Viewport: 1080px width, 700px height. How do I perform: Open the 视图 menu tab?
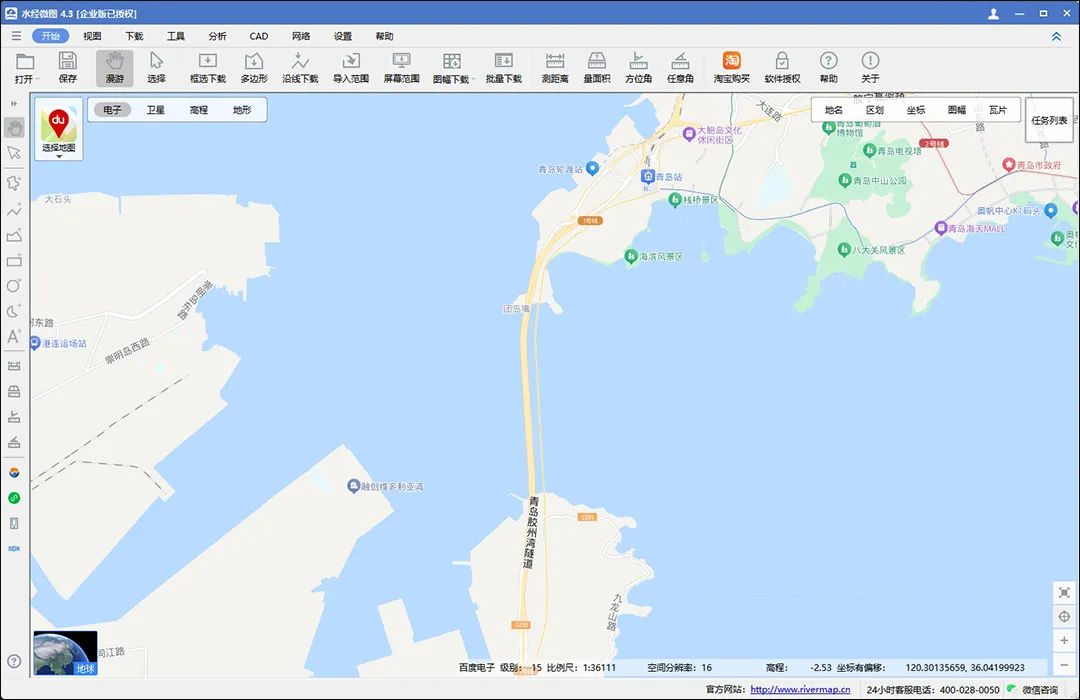coord(92,36)
